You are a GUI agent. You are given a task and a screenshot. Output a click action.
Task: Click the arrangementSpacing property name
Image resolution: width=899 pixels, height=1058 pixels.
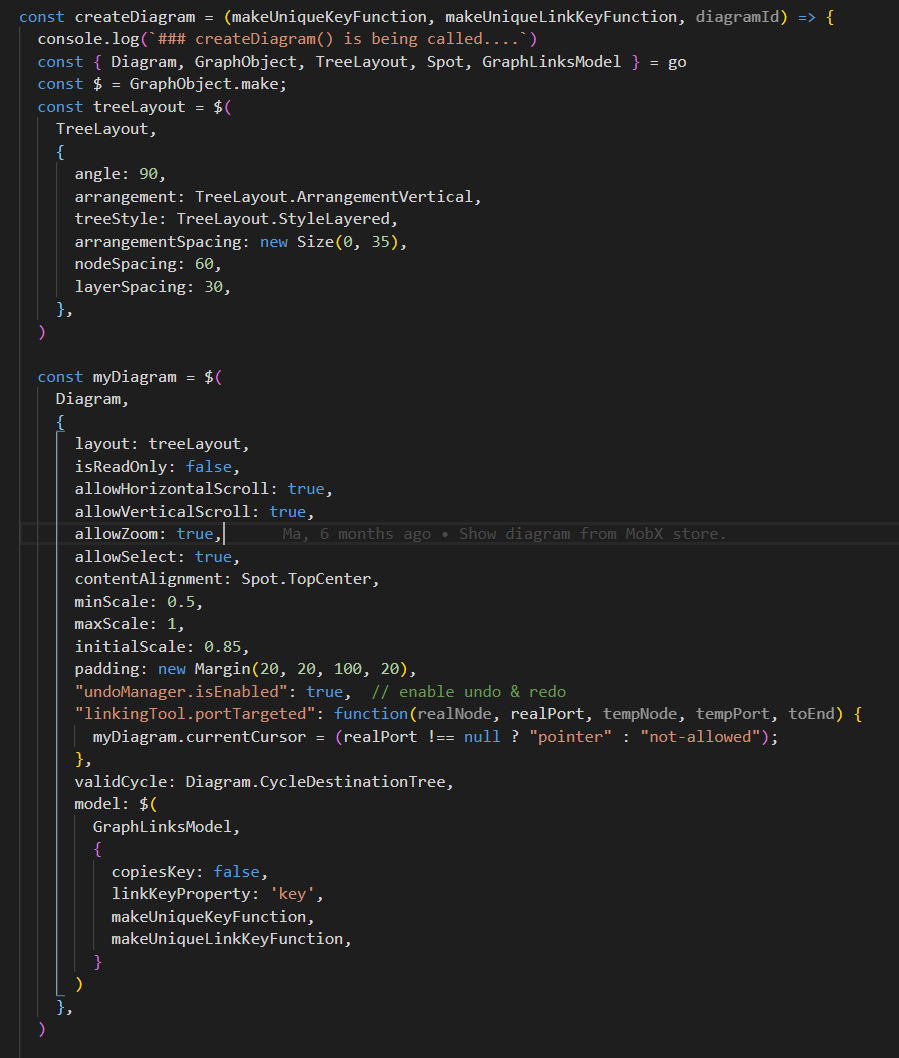click(158, 242)
